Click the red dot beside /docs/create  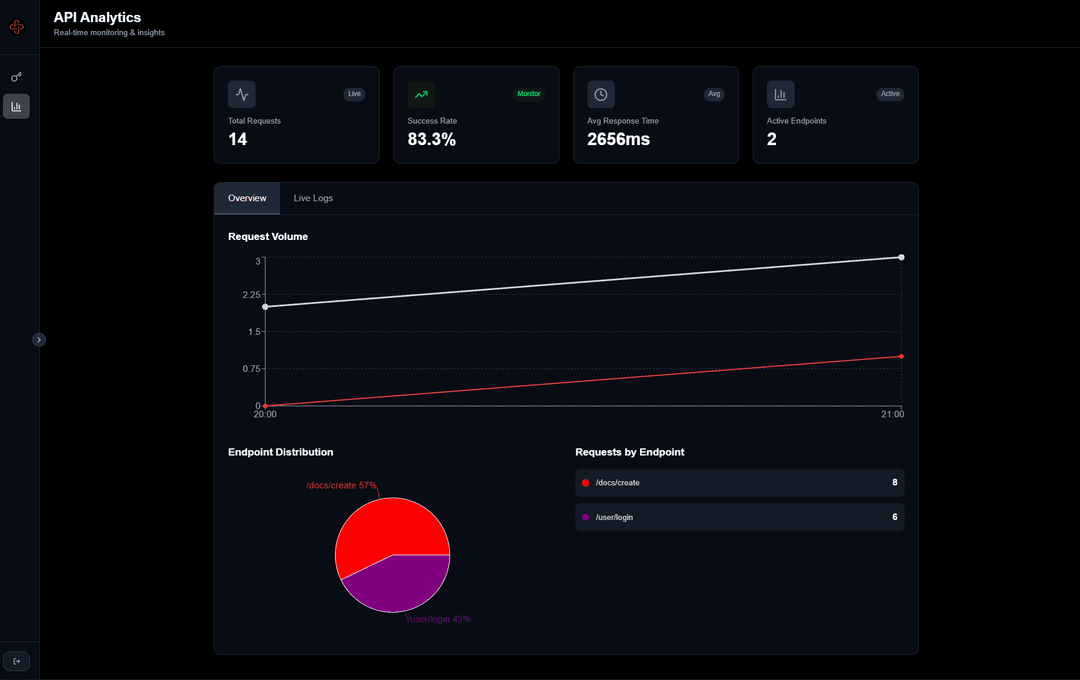[x=585, y=482]
